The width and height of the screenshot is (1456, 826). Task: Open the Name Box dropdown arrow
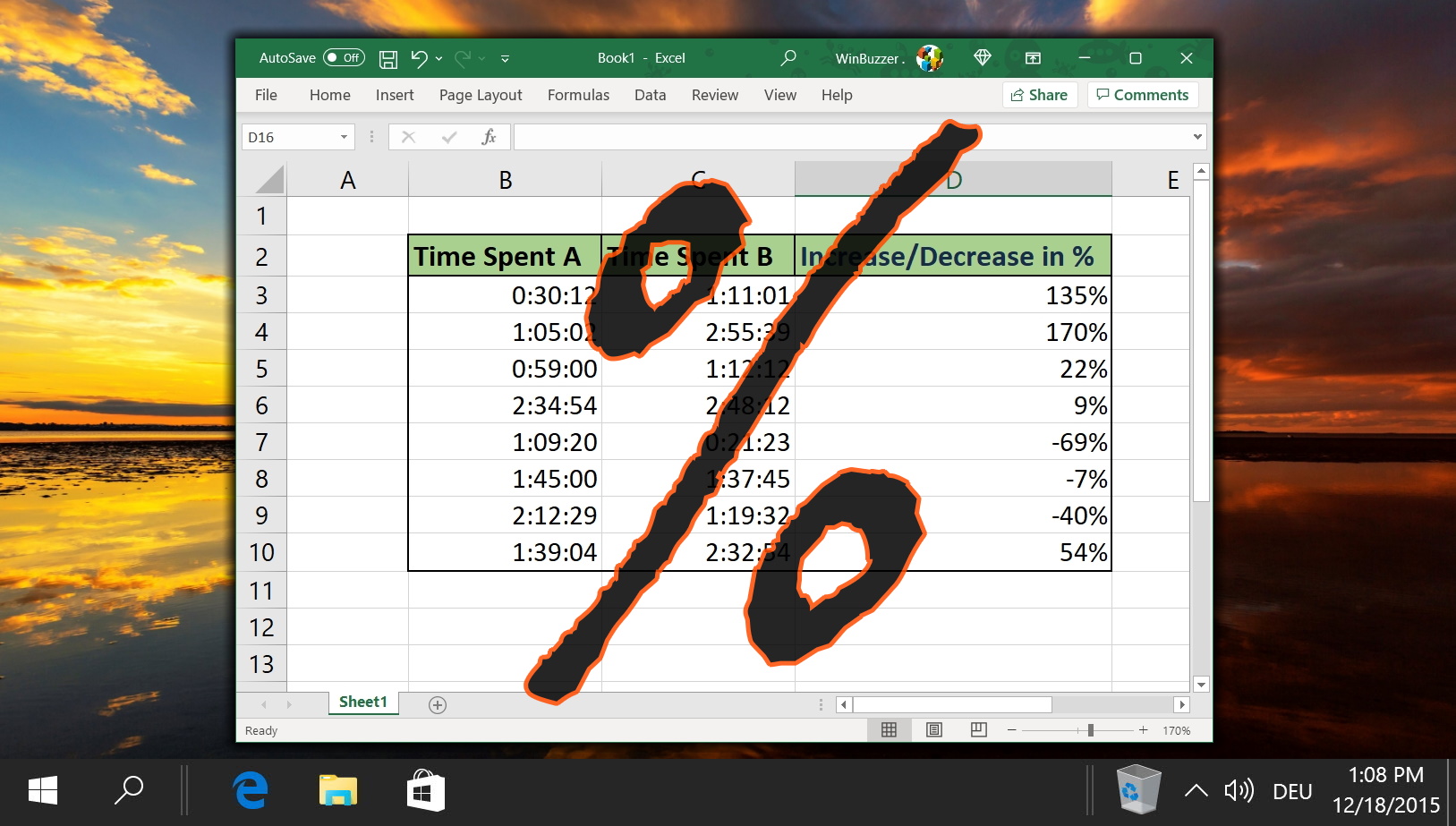click(344, 136)
